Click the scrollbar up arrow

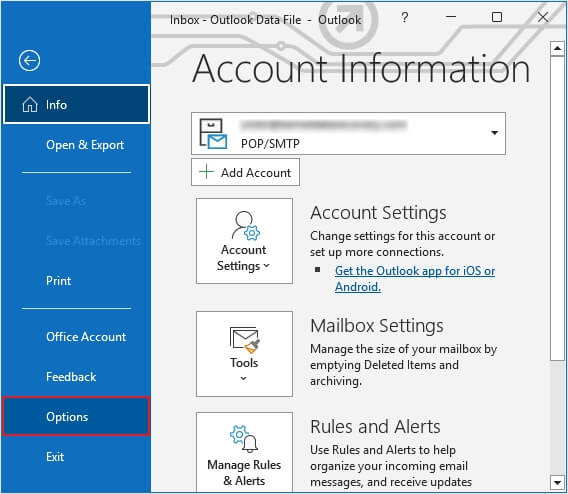pos(557,49)
